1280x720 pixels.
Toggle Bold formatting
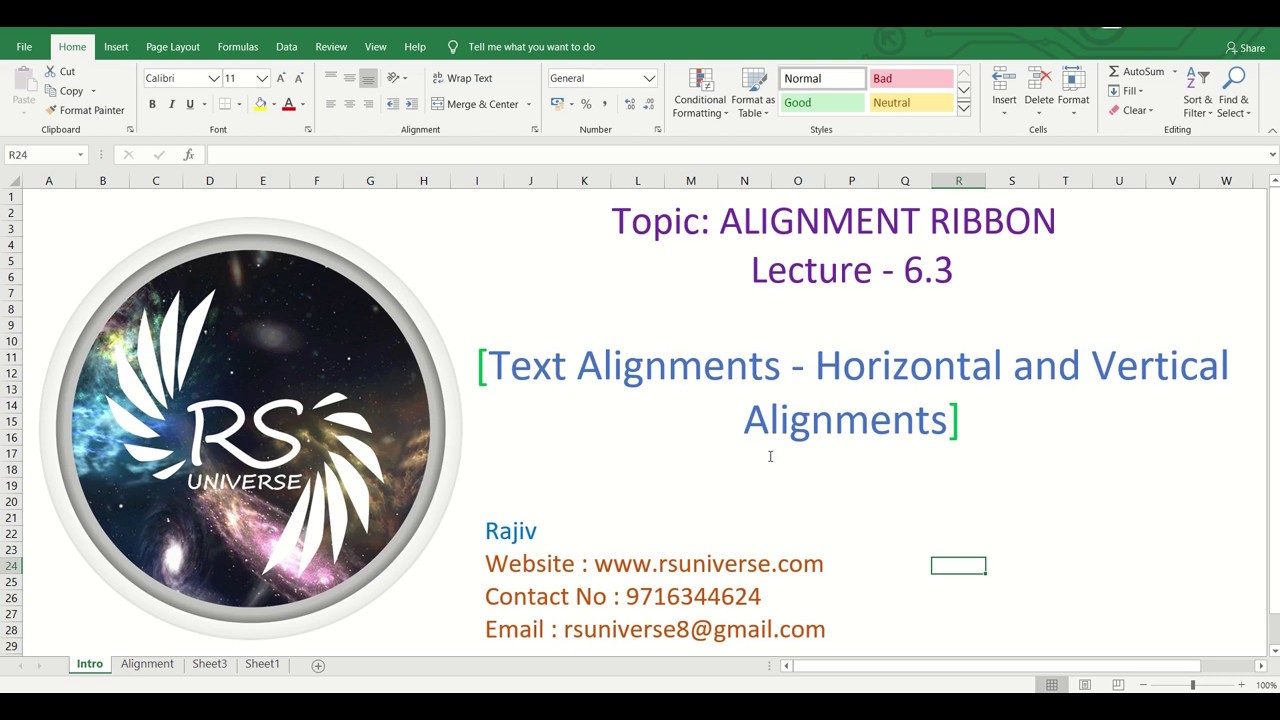pos(152,104)
